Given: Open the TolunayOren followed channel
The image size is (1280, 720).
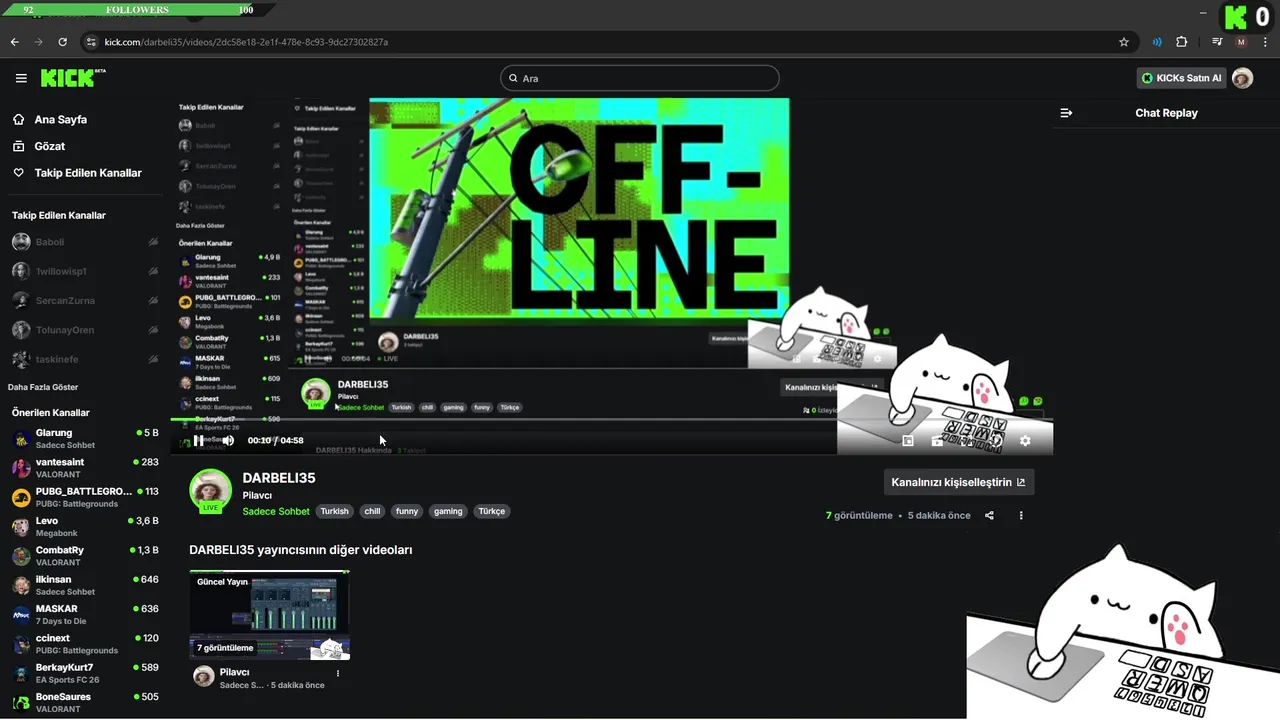Looking at the screenshot, I should coord(84,330).
